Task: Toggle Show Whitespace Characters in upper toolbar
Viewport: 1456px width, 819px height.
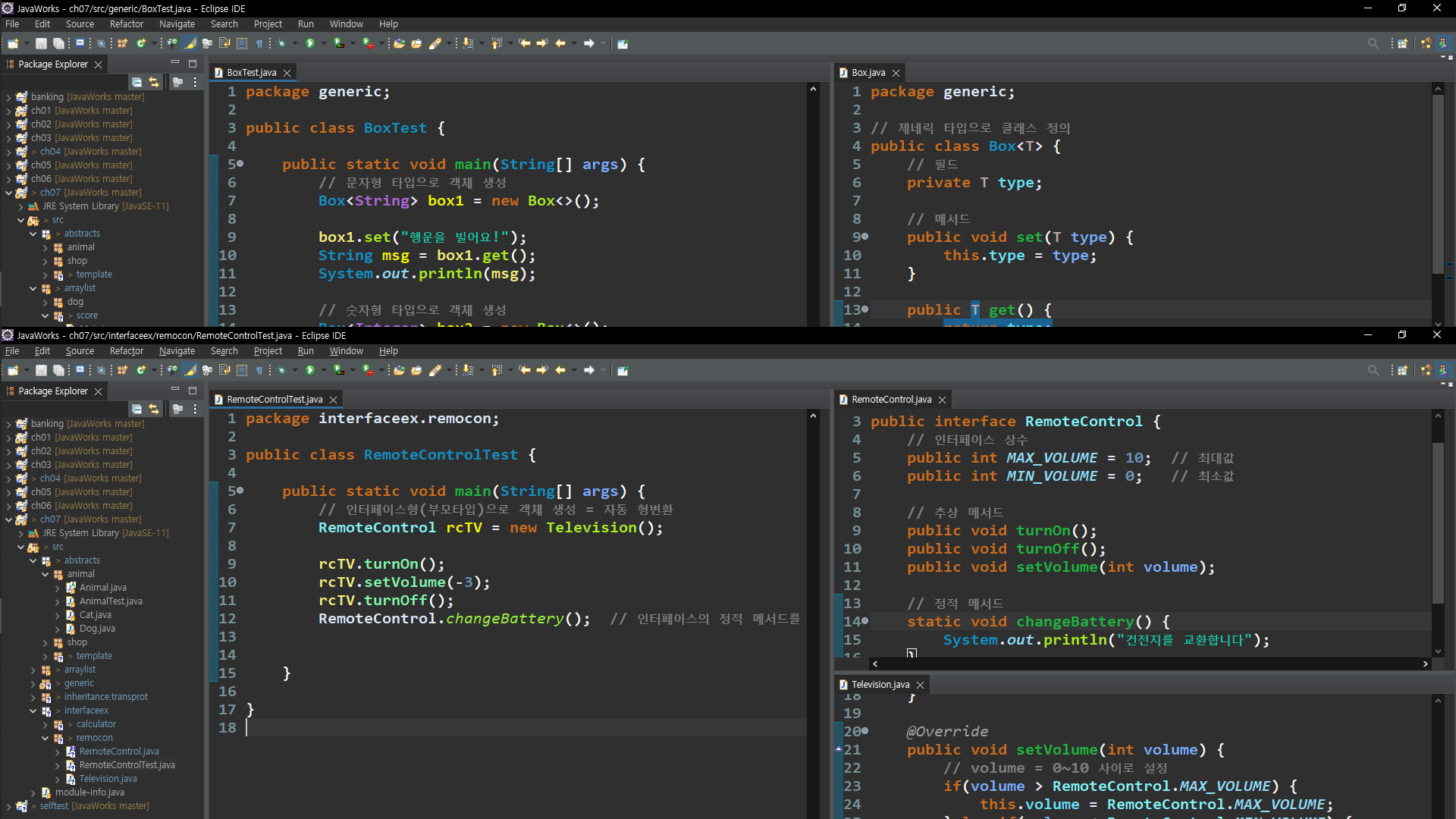Action: (259, 44)
